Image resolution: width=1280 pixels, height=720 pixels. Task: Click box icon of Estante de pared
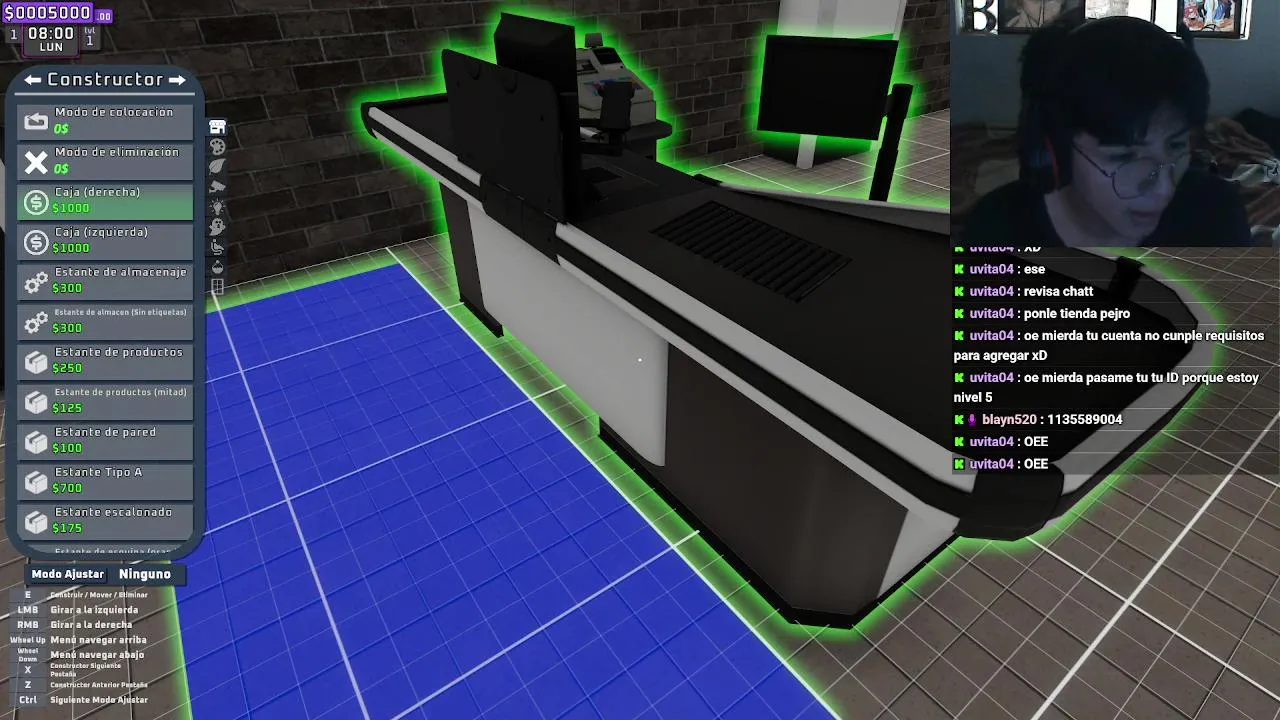[36, 442]
